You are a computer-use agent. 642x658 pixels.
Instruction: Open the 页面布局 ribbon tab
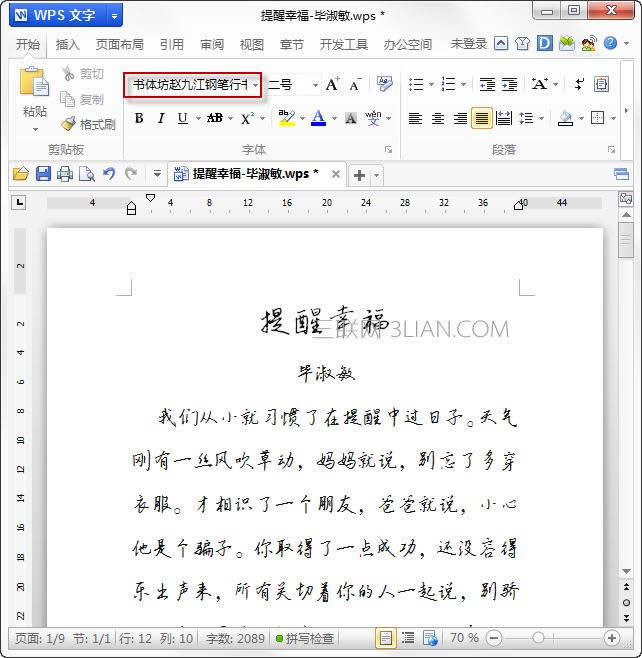pyautogui.click(x=120, y=44)
